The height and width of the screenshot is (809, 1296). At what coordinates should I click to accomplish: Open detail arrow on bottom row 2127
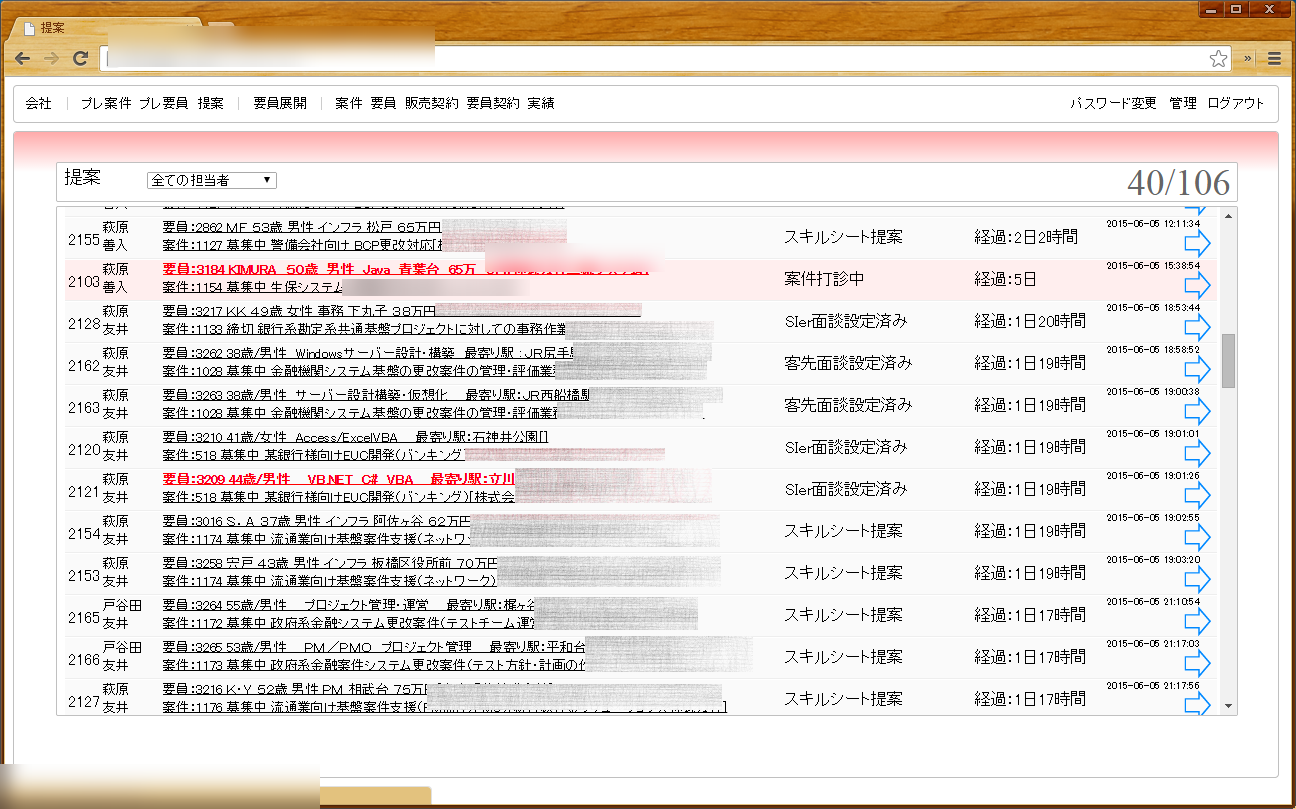1197,705
